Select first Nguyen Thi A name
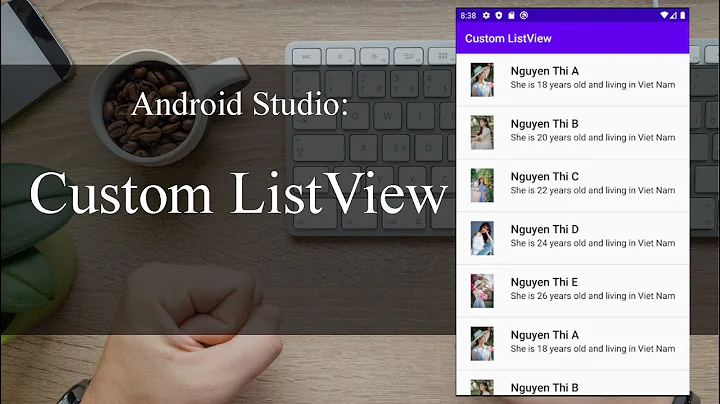This screenshot has width=720, height=404. click(x=545, y=71)
